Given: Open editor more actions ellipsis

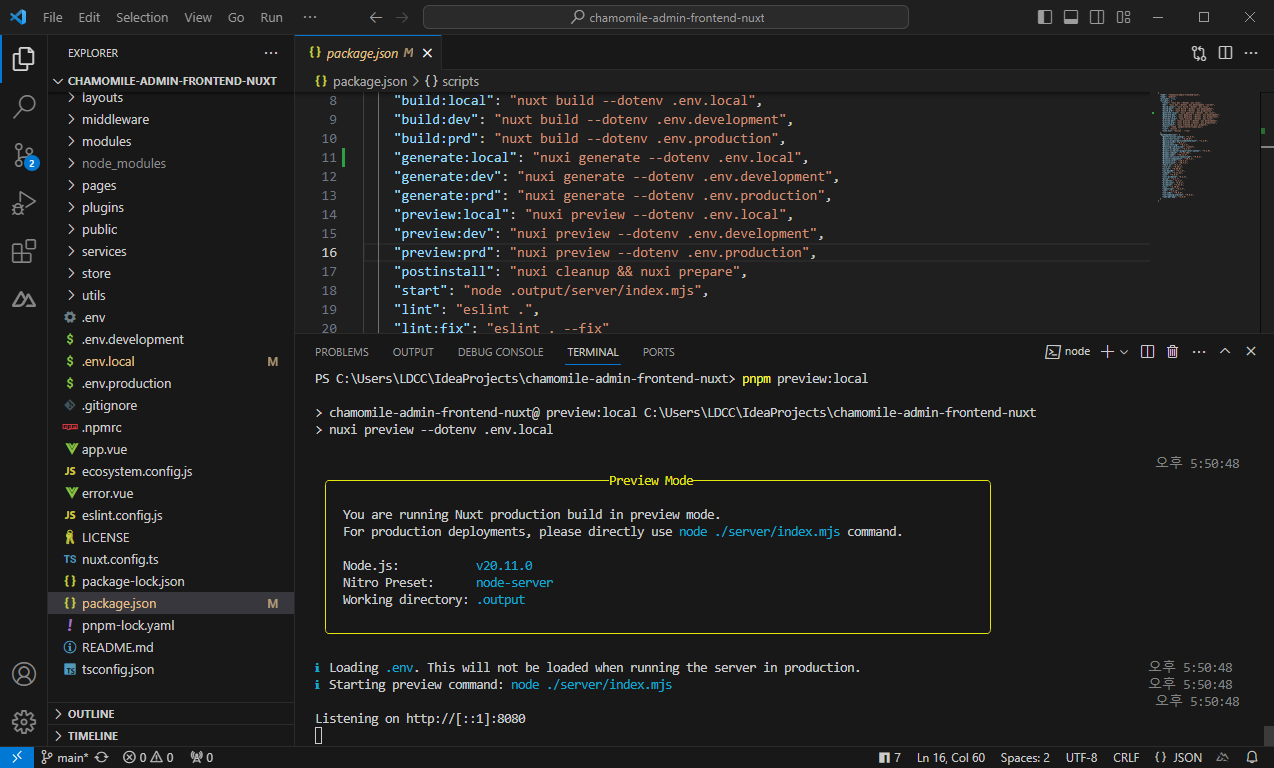Looking at the screenshot, I should (1250, 53).
